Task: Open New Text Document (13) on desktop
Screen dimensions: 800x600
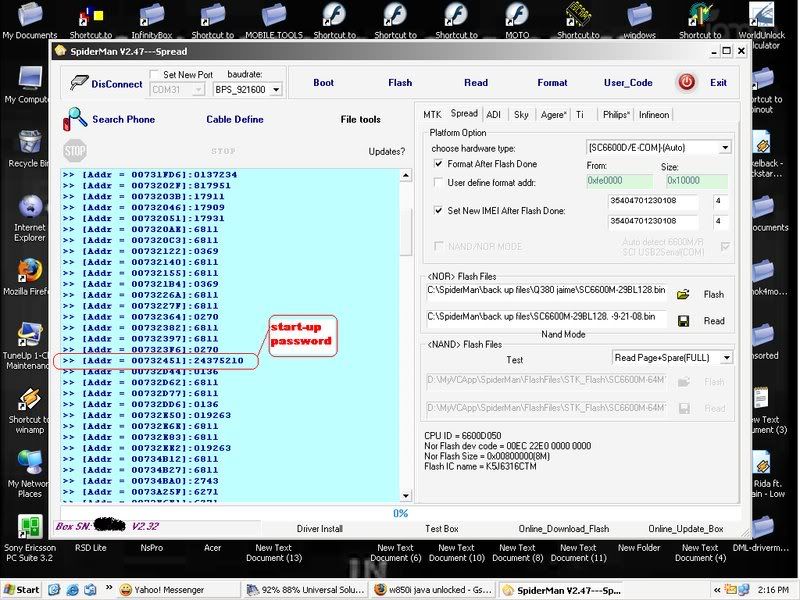Action: [274, 553]
